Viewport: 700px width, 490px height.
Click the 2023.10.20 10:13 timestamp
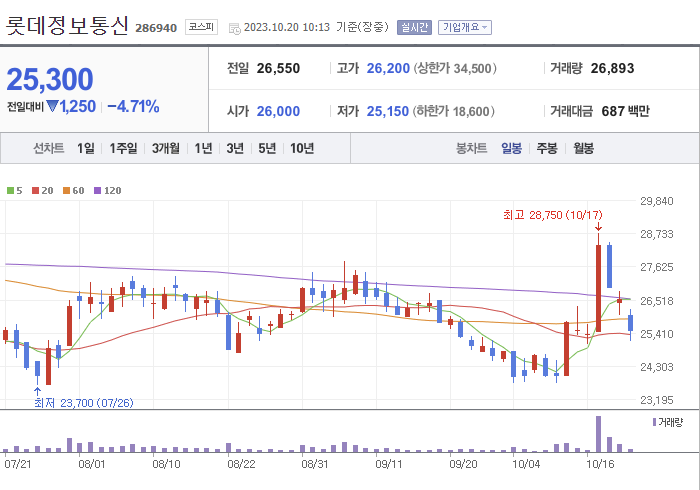click(287, 27)
